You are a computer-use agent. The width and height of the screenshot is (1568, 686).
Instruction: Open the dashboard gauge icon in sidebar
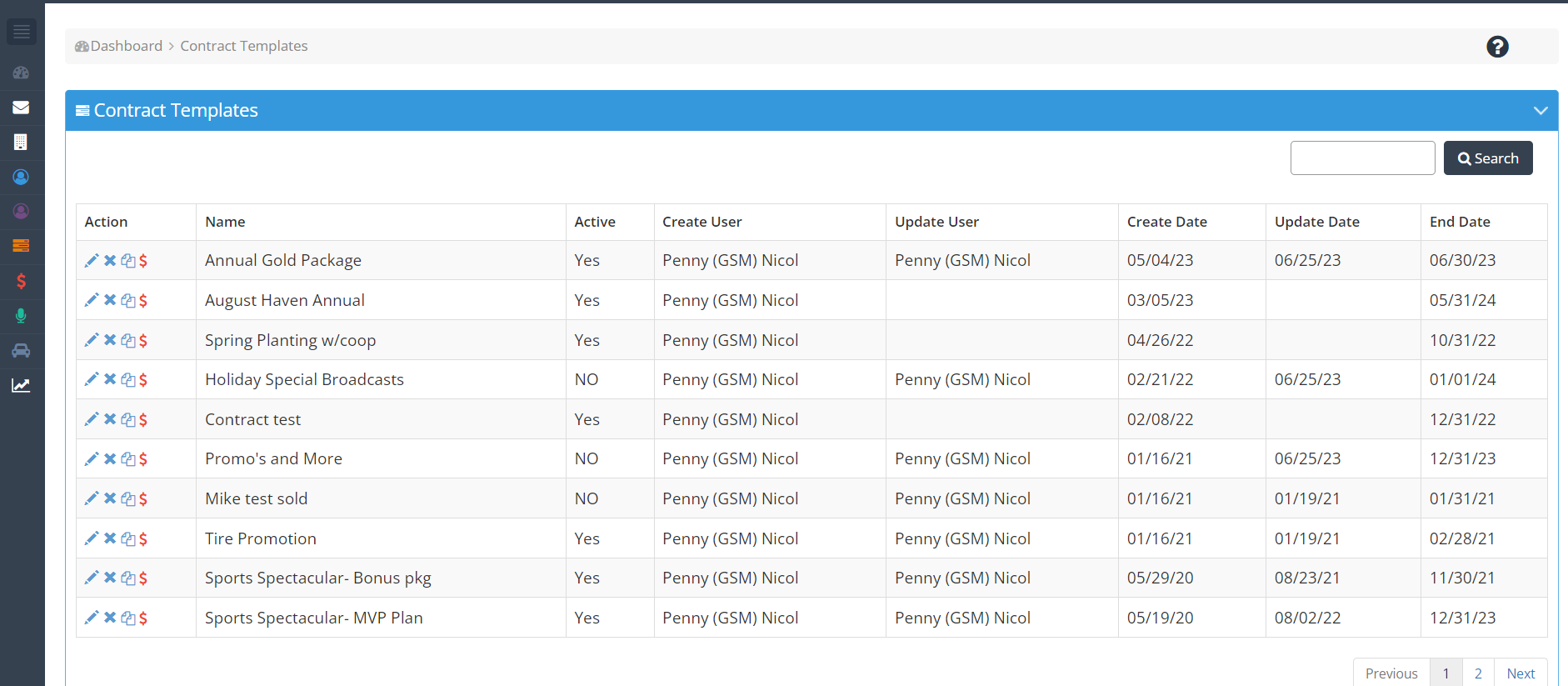tap(21, 73)
